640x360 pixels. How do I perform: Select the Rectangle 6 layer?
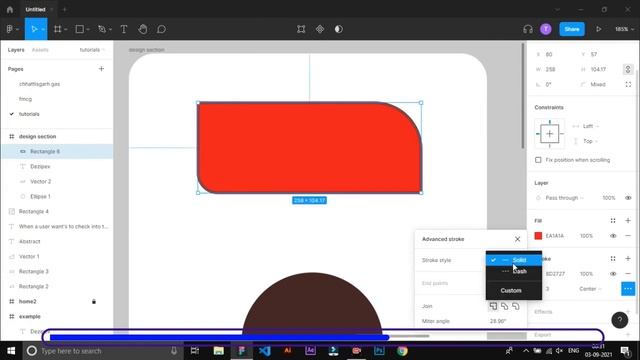(x=57, y=151)
